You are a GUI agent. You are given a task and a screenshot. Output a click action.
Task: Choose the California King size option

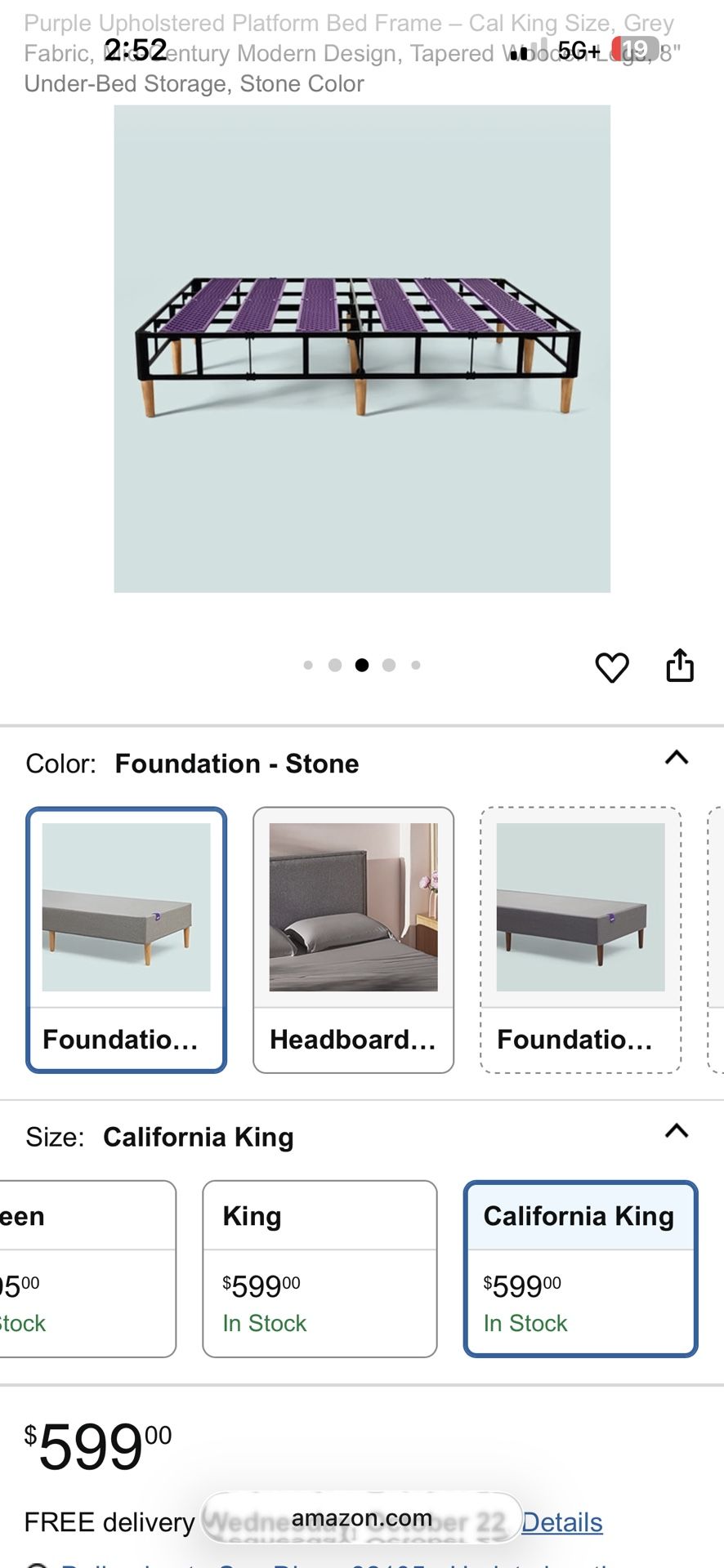pos(580,1268)
